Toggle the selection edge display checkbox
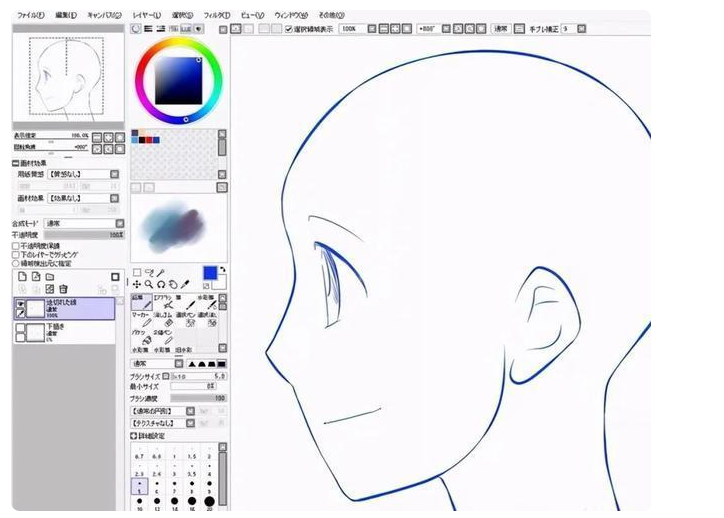 pyautogui.click(x=289, y=29)
